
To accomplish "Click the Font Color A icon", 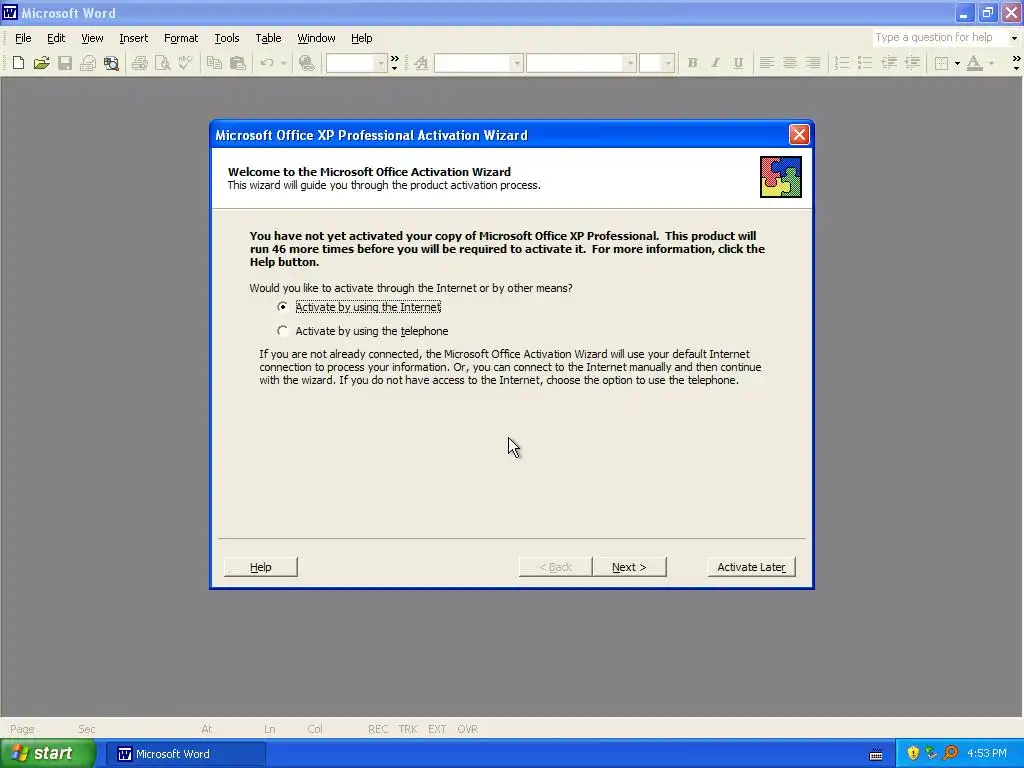I will coord(974,63).
